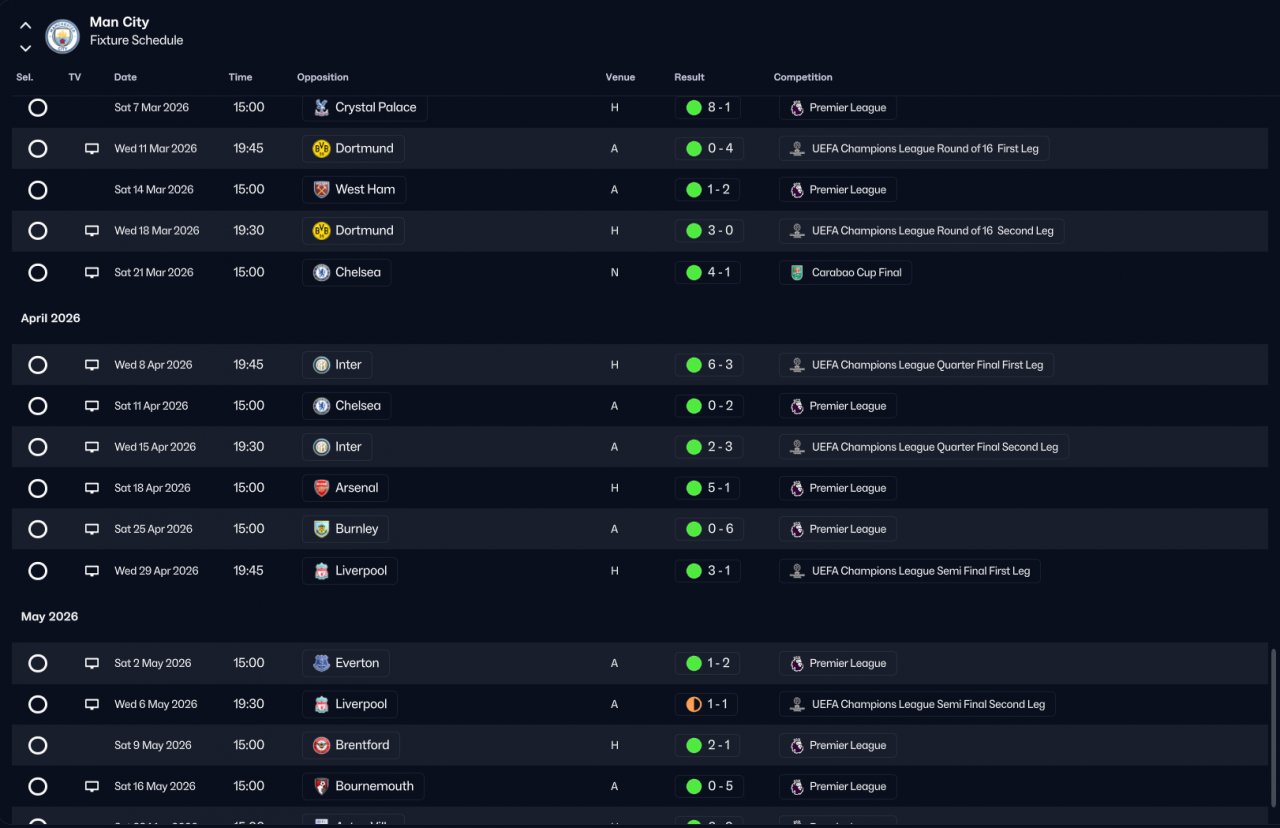Sort fixtures by Time column header
Screen dimensions: 1280x828
240,77
